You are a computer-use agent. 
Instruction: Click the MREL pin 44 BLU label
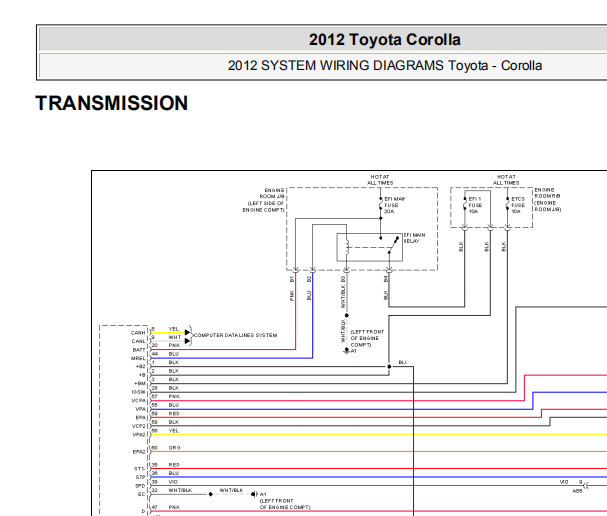pyautogui.click(x=165, y=354)
